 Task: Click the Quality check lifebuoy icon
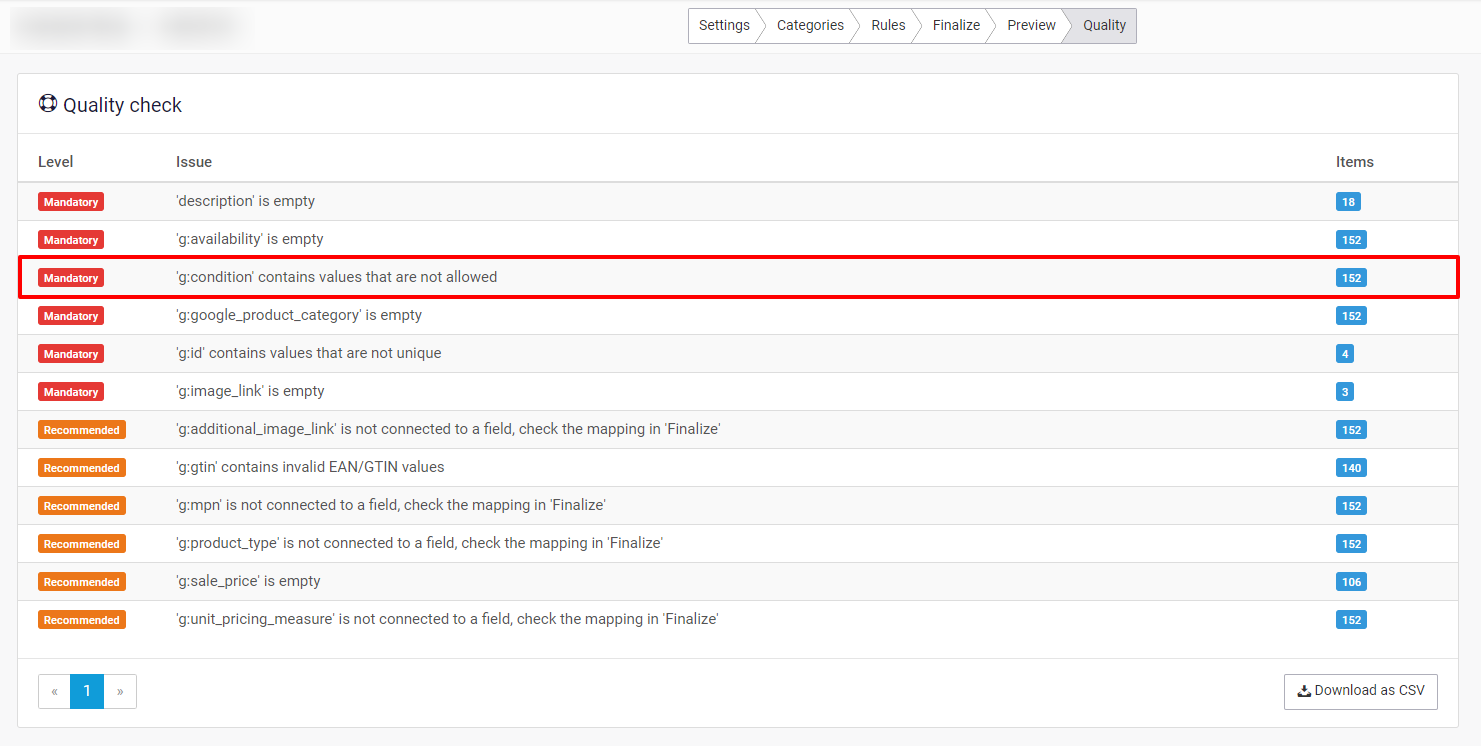coord(47,104)
